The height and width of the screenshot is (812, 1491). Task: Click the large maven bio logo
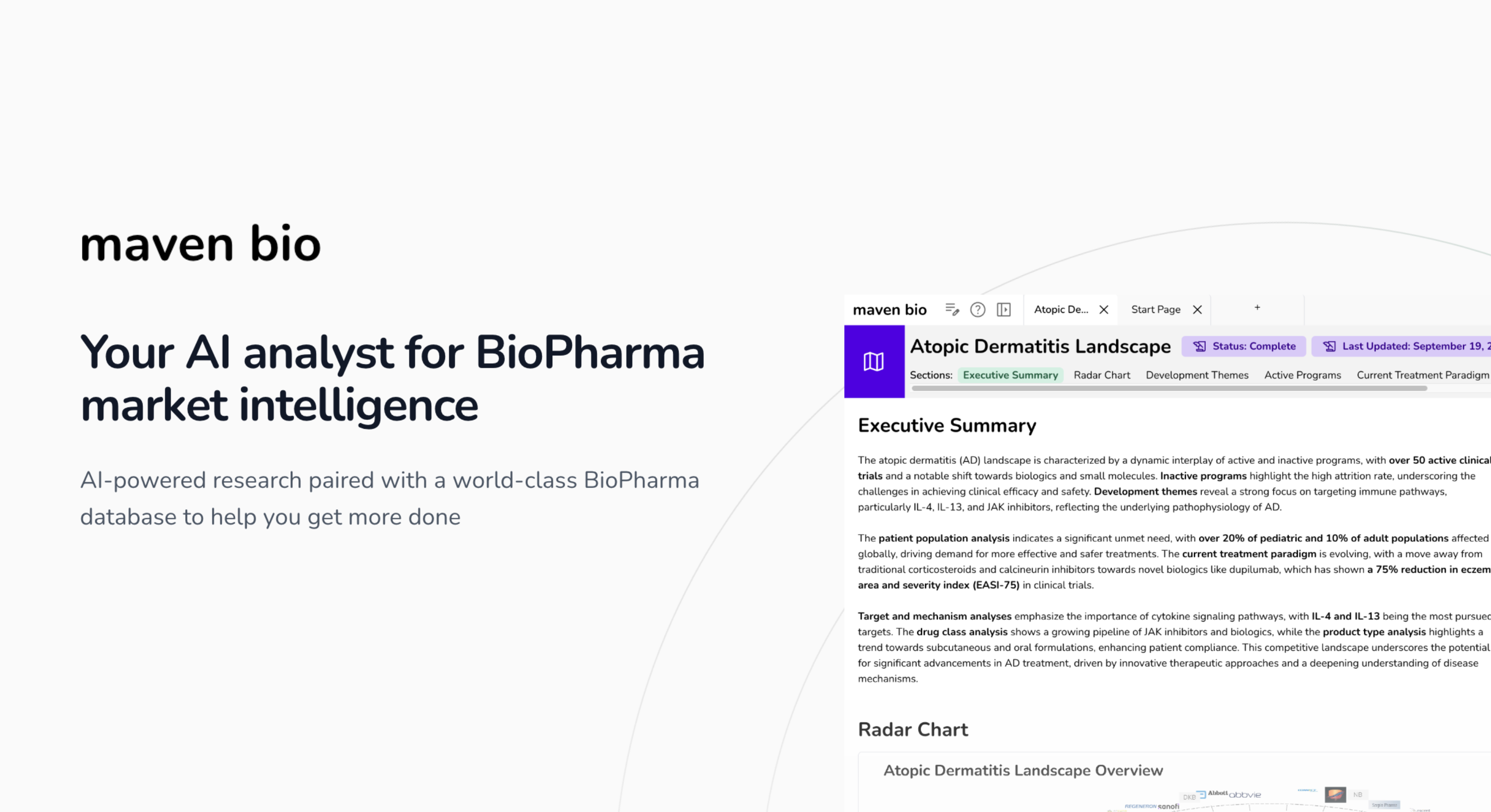(x=200, y=244)
